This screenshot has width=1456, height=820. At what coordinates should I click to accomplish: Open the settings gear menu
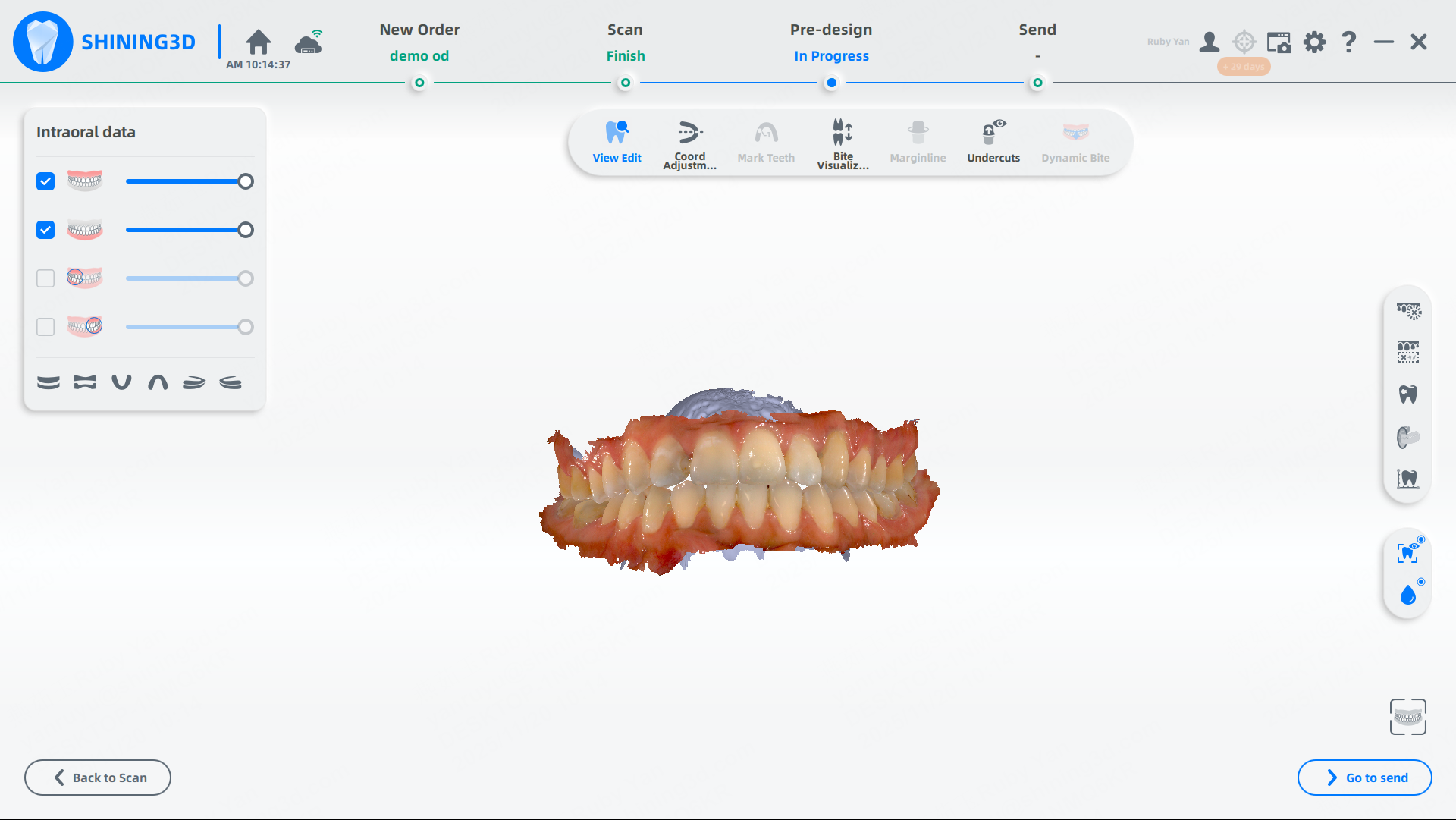click(1314, 42)
